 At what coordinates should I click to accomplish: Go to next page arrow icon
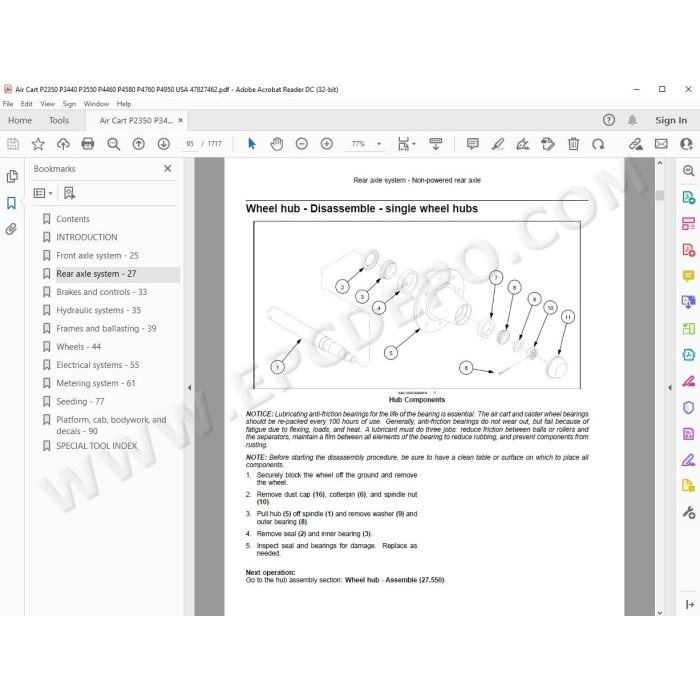coord(163,144)
